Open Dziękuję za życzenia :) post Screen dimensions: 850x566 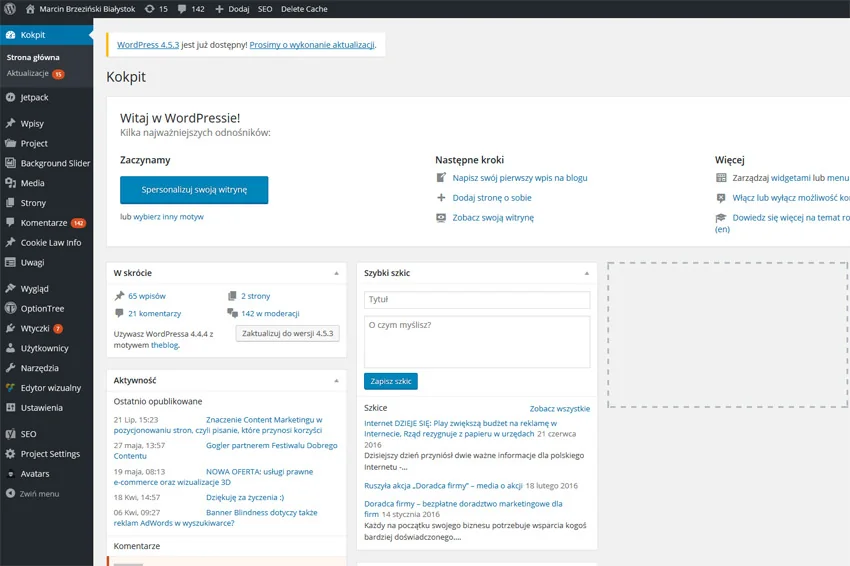pos(245,498)
